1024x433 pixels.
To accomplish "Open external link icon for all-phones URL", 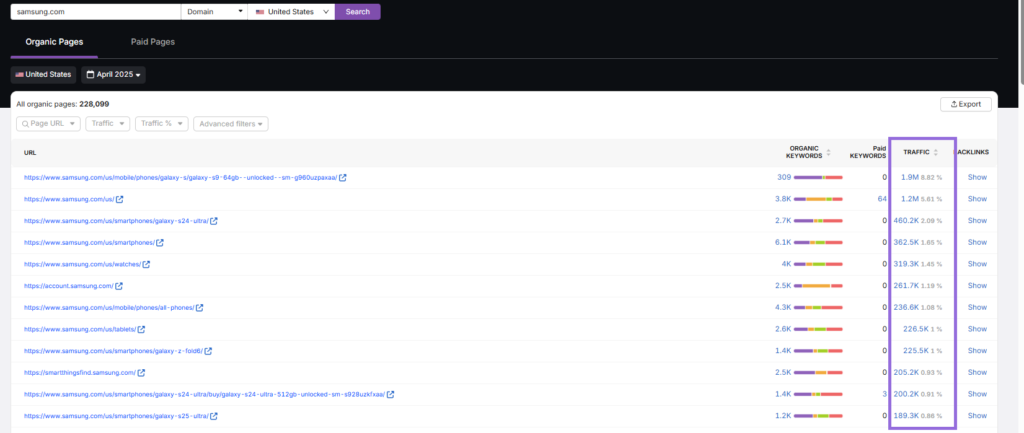I will pyautogui.click(x=200, y=308).
